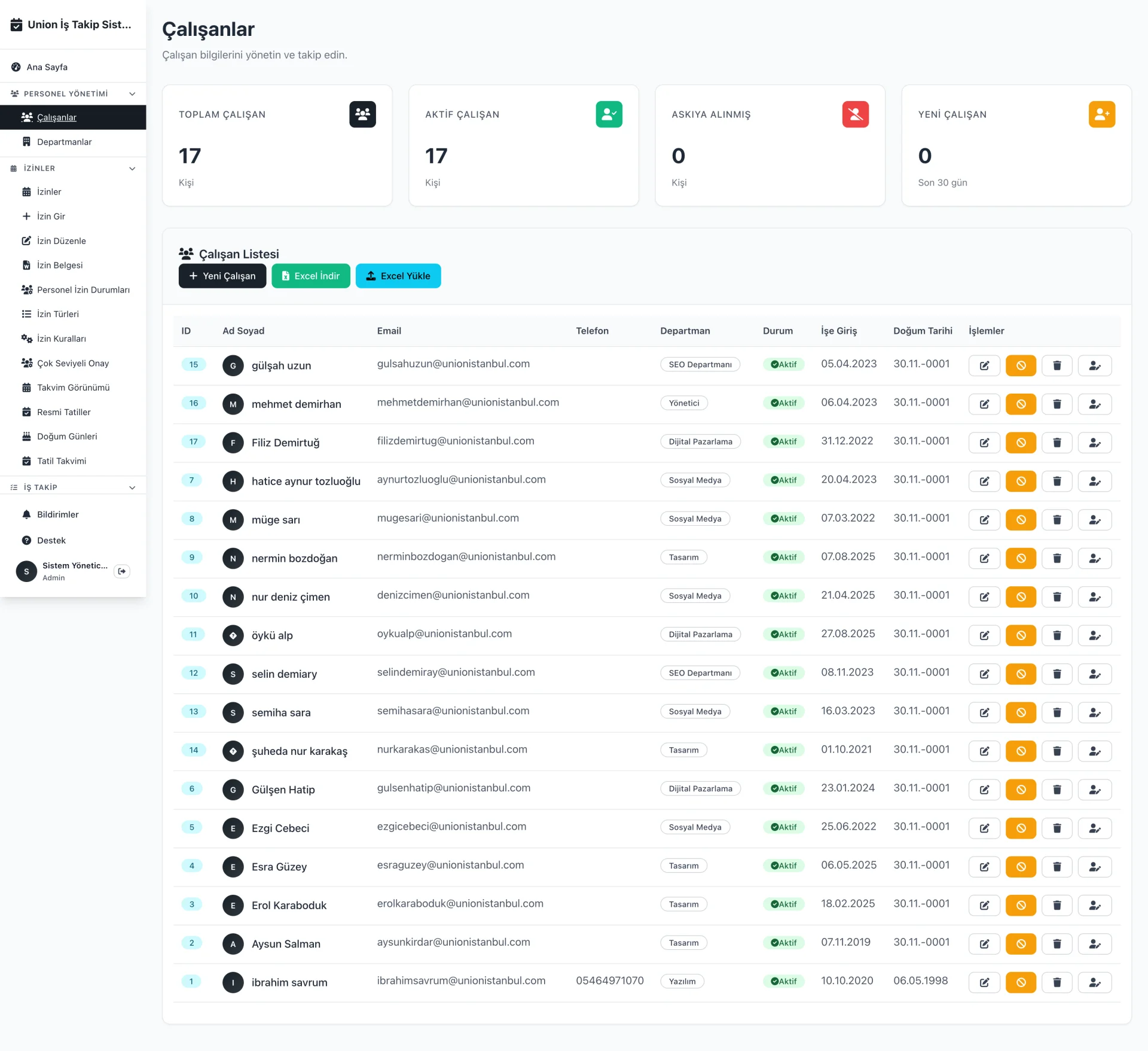
Task: Go to Takvim Görünümü menu item
Action: [x=73, y=388]
